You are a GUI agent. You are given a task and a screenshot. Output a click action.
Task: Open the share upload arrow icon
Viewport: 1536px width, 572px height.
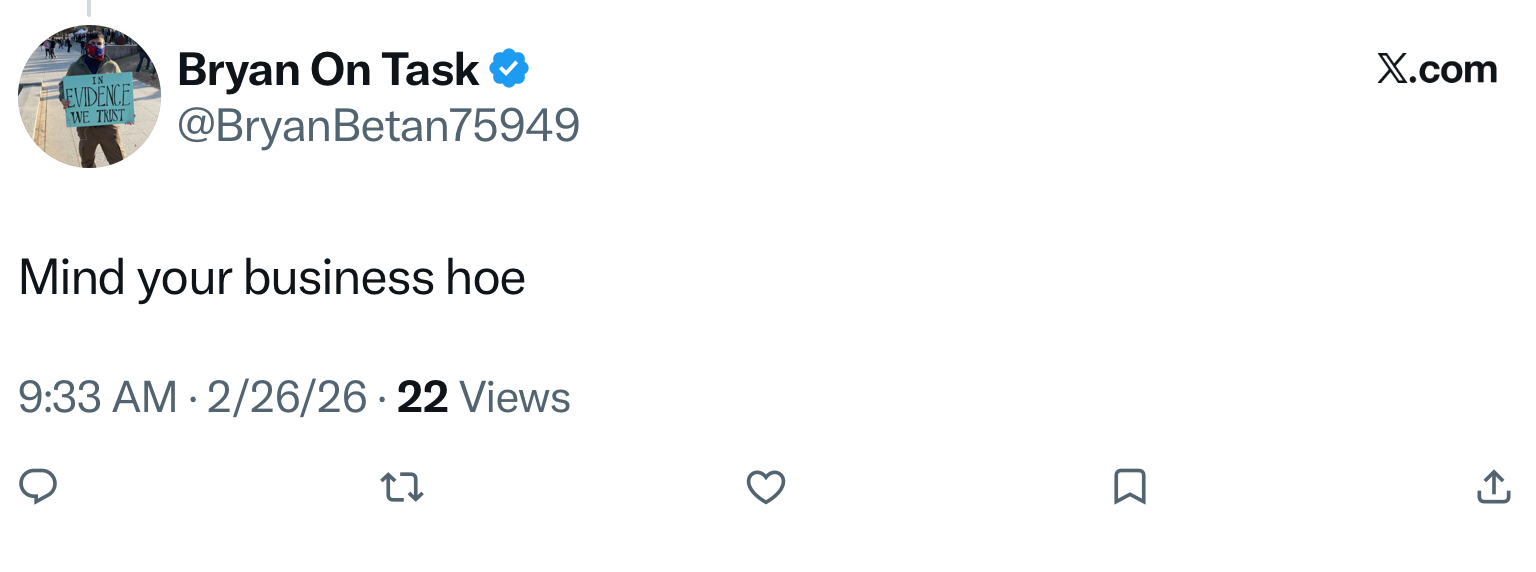coord(1493,486)
